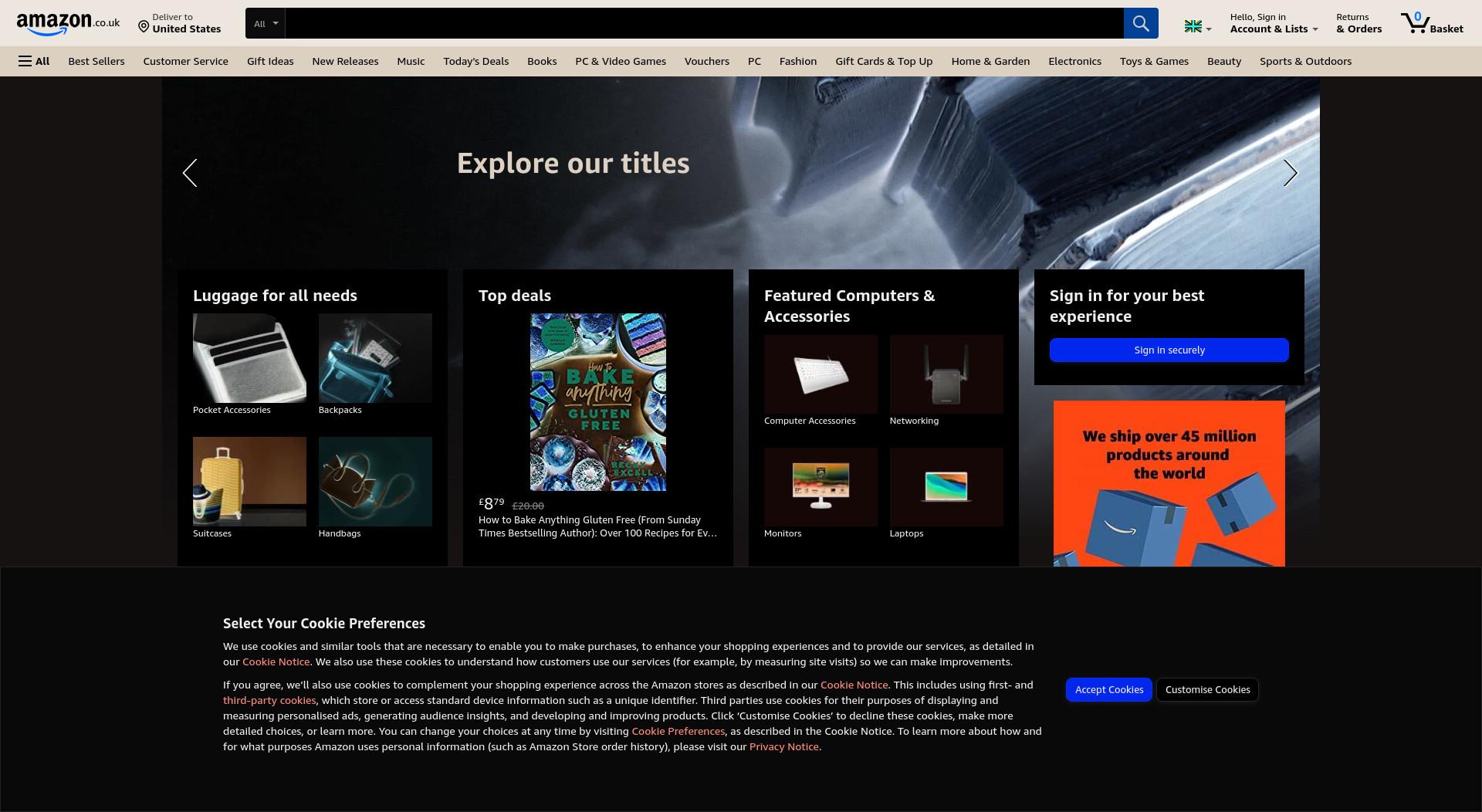This screenshot has height=812, width=1482.
Task: Open Networking router thumbnail
Action: coord(946,374)
